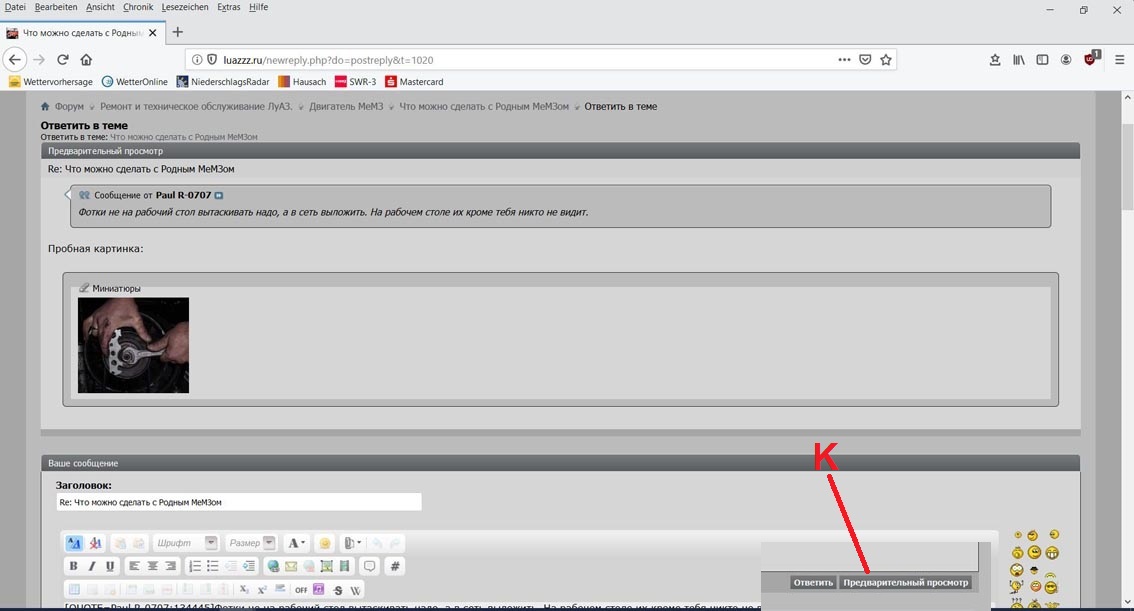Insert an image into the post
This screenshot has width=1134, height=611.
(x=327, y=566)
